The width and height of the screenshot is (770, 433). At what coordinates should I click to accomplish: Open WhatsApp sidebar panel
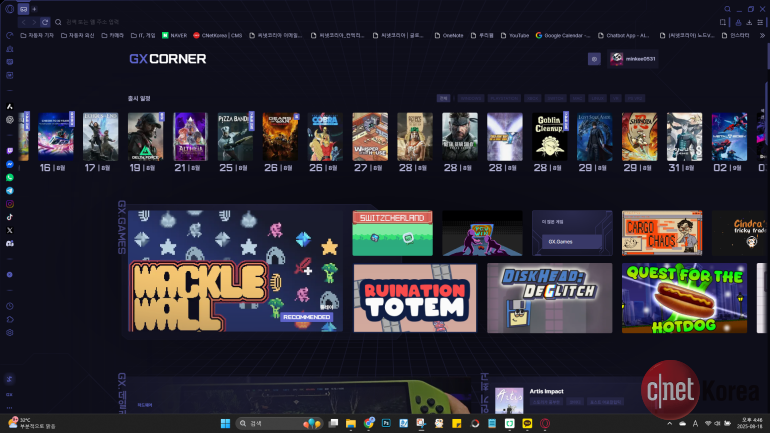coord(9,177)
